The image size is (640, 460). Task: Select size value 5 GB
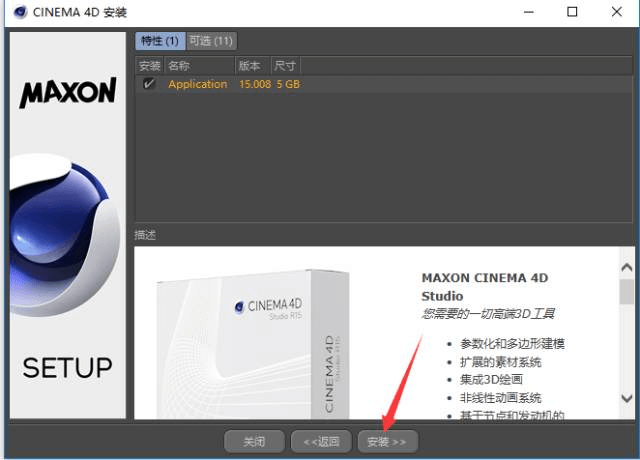pyautogui.click(x=288, y=84)
